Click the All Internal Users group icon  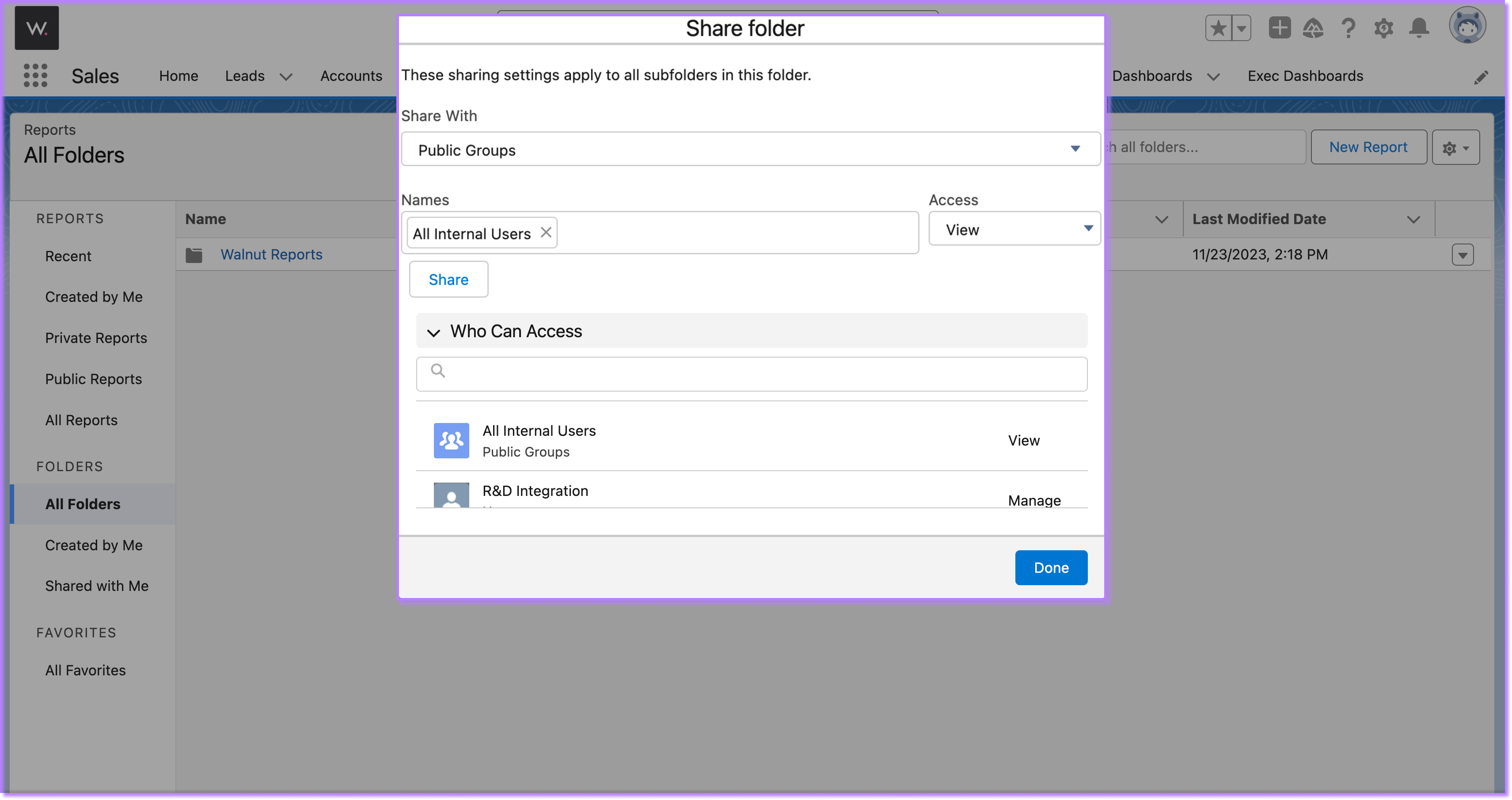452,440
